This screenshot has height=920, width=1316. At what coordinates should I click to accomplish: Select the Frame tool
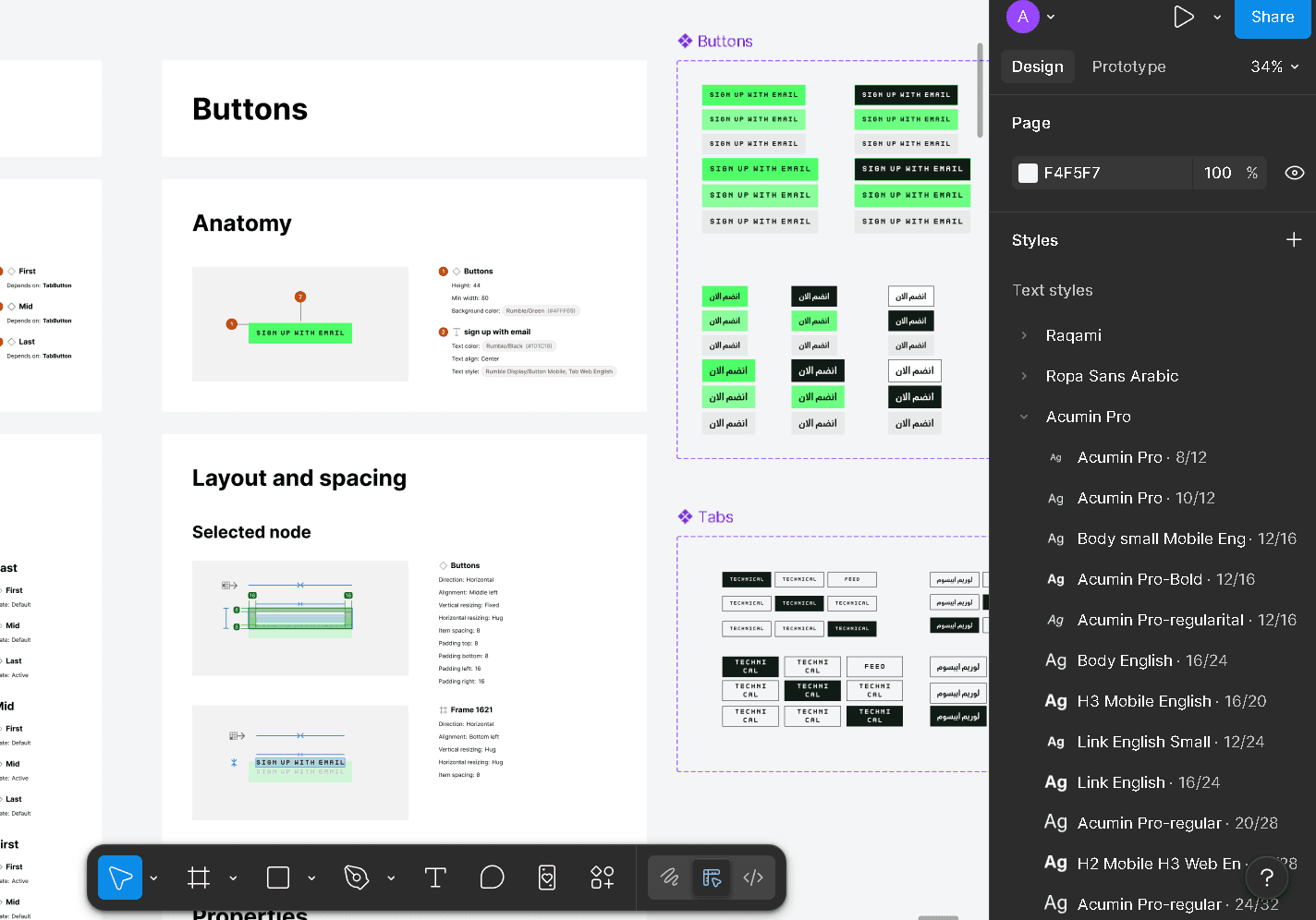199,878
